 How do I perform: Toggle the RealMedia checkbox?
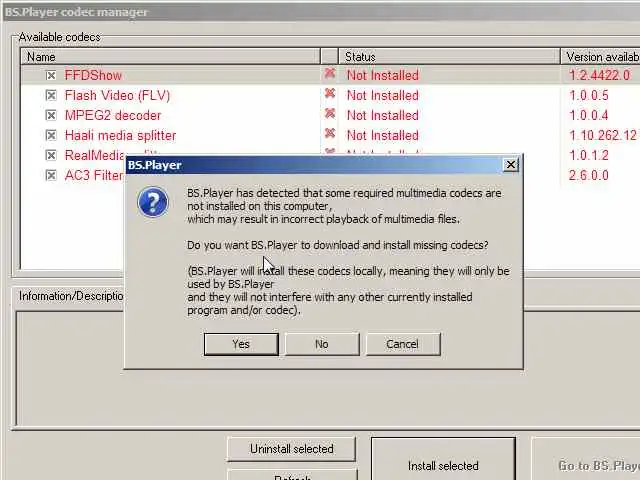[51, 155]
